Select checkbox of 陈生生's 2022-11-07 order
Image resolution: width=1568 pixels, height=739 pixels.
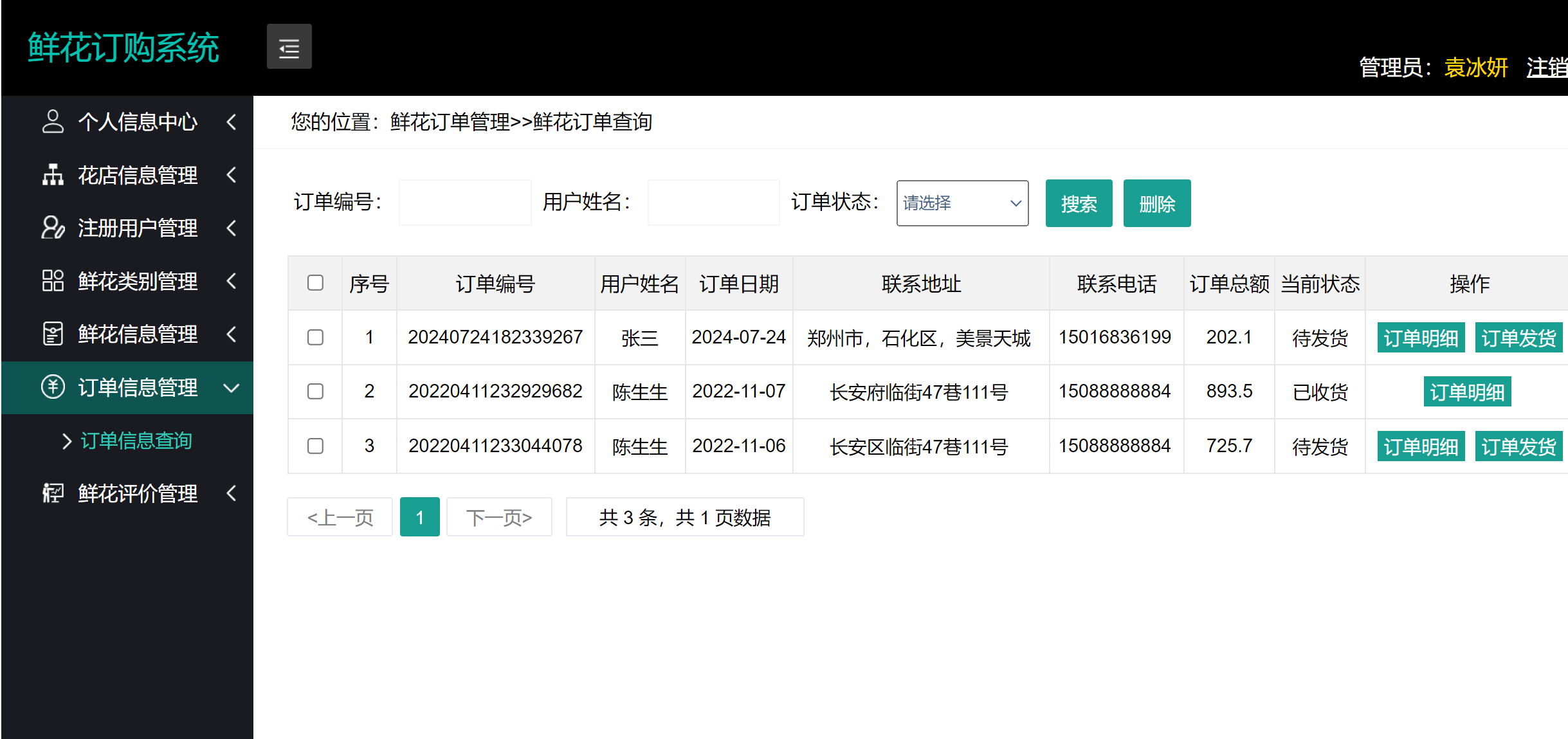coord(315,391)
